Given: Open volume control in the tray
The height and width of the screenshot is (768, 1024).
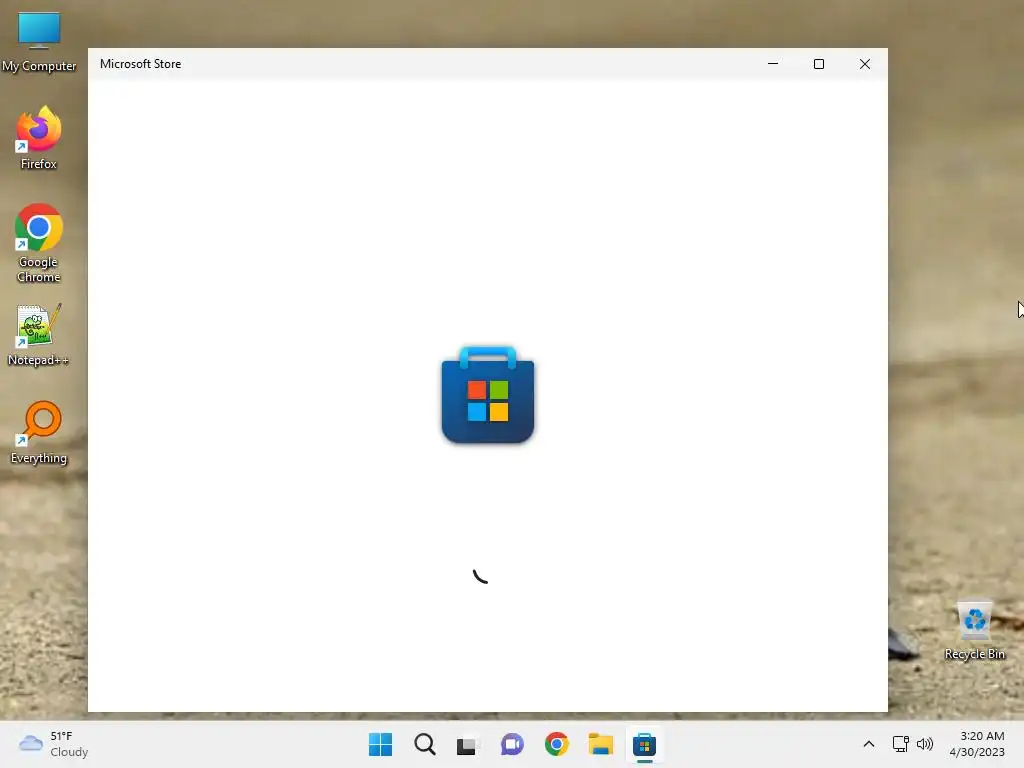Looking at the screenshot, I should coord(925,744).
